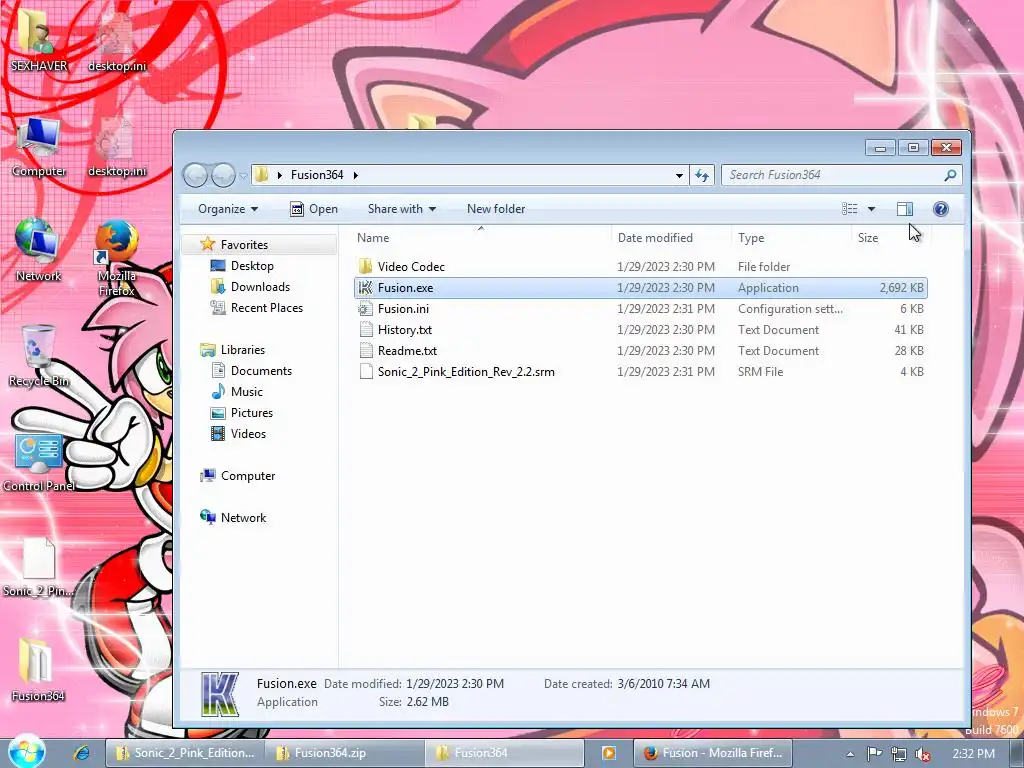Click the Change your view icon
The image size is (1024, 768).
coord(850,209)
